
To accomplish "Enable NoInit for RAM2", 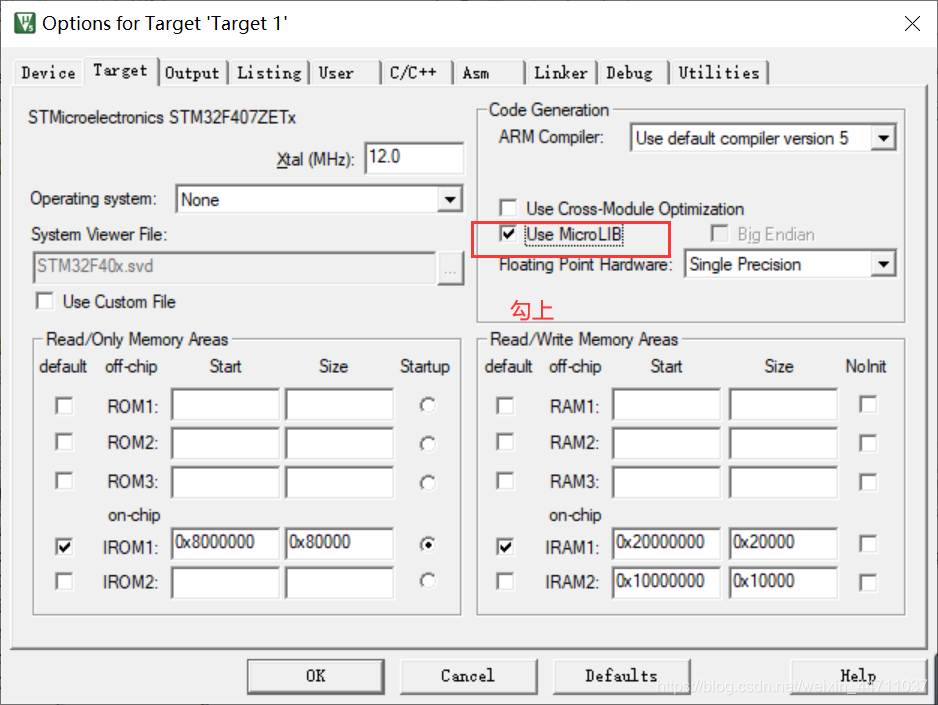I will pyautogui.click(x=868, y=443).
